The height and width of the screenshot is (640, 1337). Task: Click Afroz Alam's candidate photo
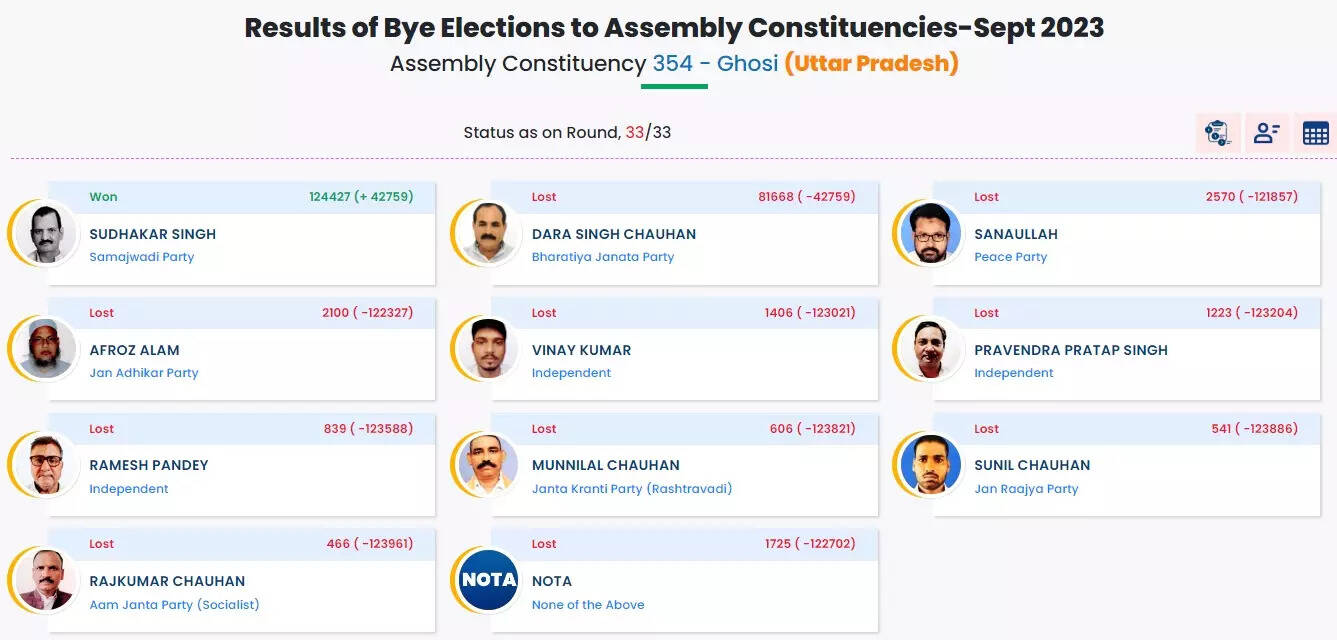47,349
